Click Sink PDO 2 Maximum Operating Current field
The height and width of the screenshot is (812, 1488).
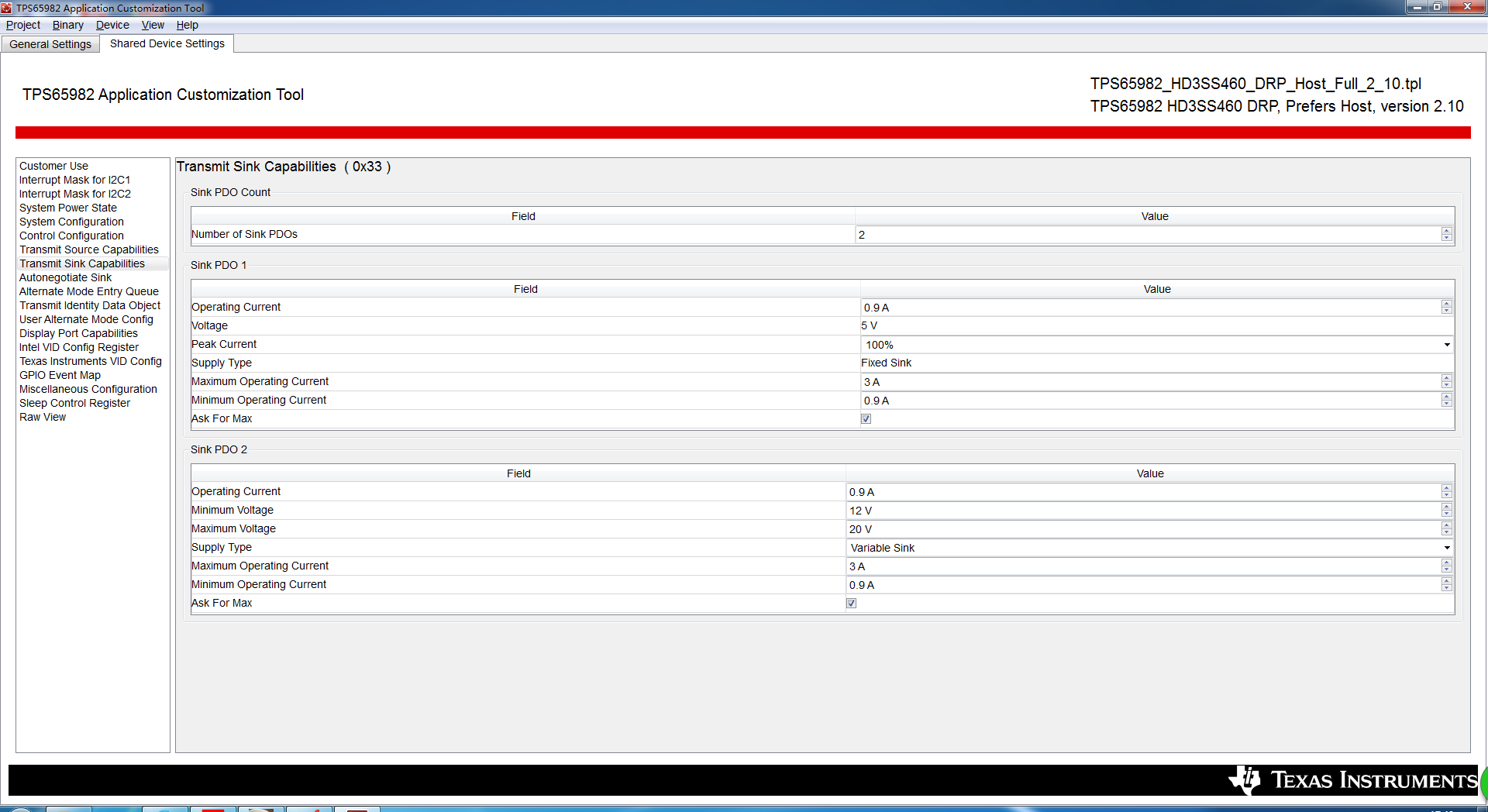pos(1143,566)
